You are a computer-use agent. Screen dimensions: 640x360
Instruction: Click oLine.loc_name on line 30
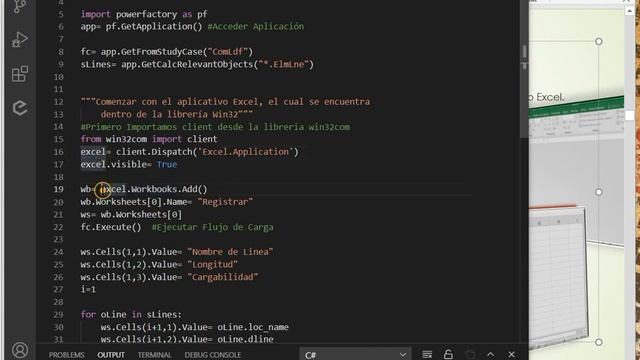click(253, 327)
